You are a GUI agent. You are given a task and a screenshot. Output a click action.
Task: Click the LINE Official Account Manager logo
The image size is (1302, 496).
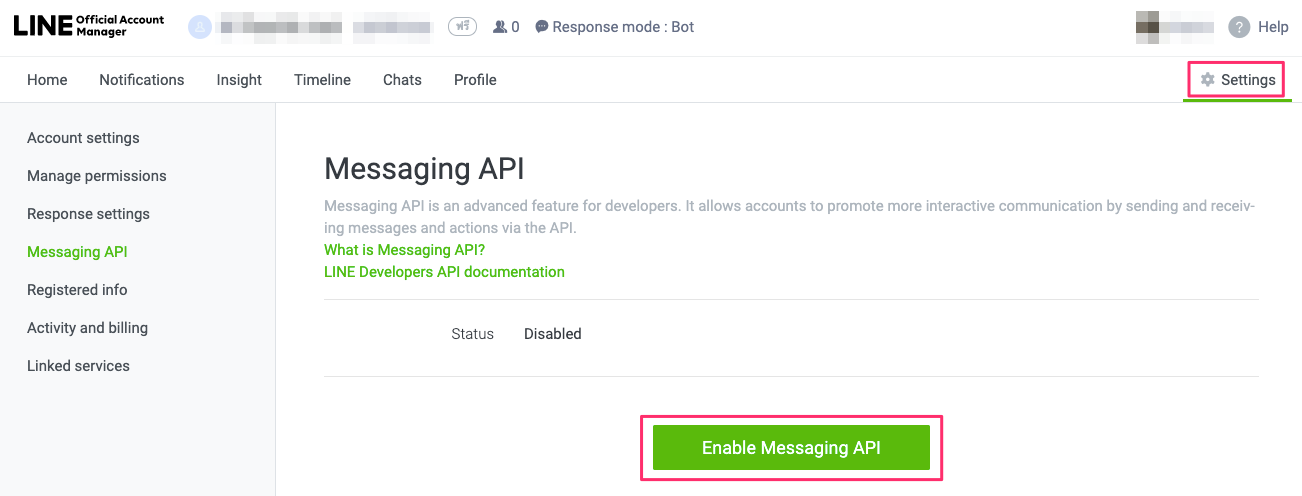89,27
